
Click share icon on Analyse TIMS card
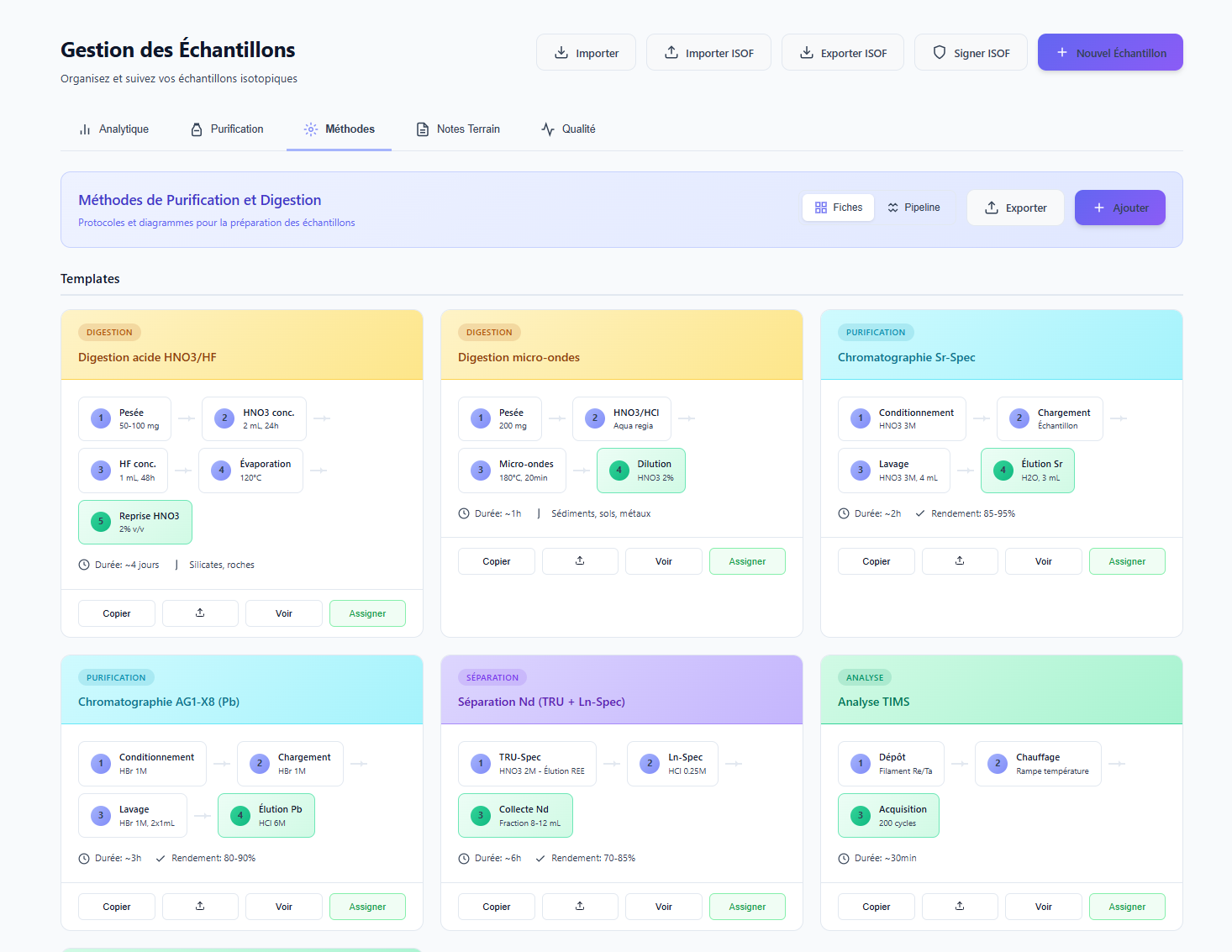[960, 907]
